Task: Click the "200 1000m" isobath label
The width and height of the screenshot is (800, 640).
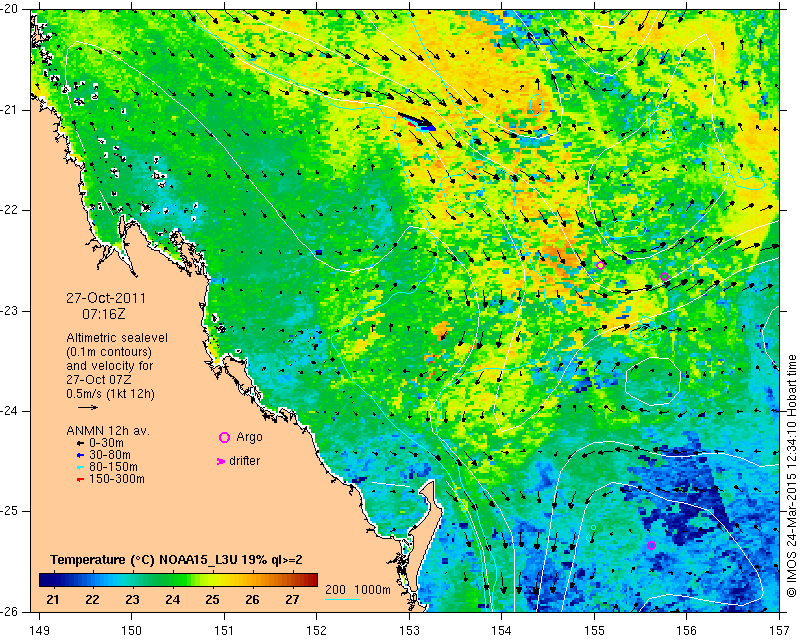Action: coord(358,590)
